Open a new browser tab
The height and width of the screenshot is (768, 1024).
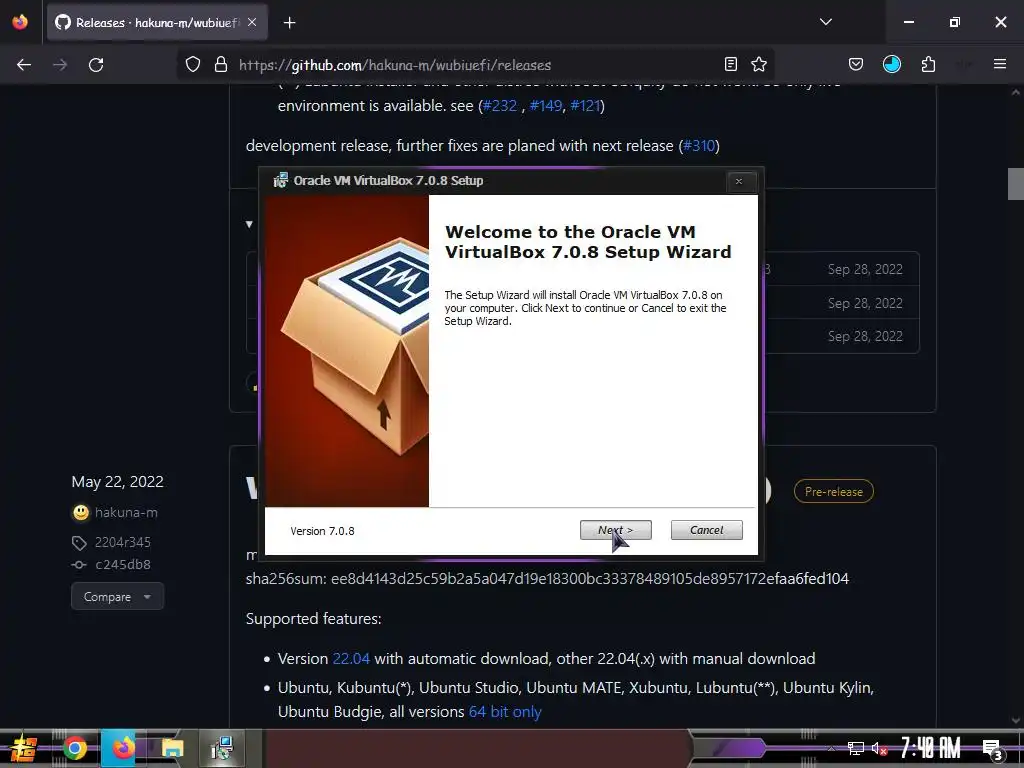point(290,23)
